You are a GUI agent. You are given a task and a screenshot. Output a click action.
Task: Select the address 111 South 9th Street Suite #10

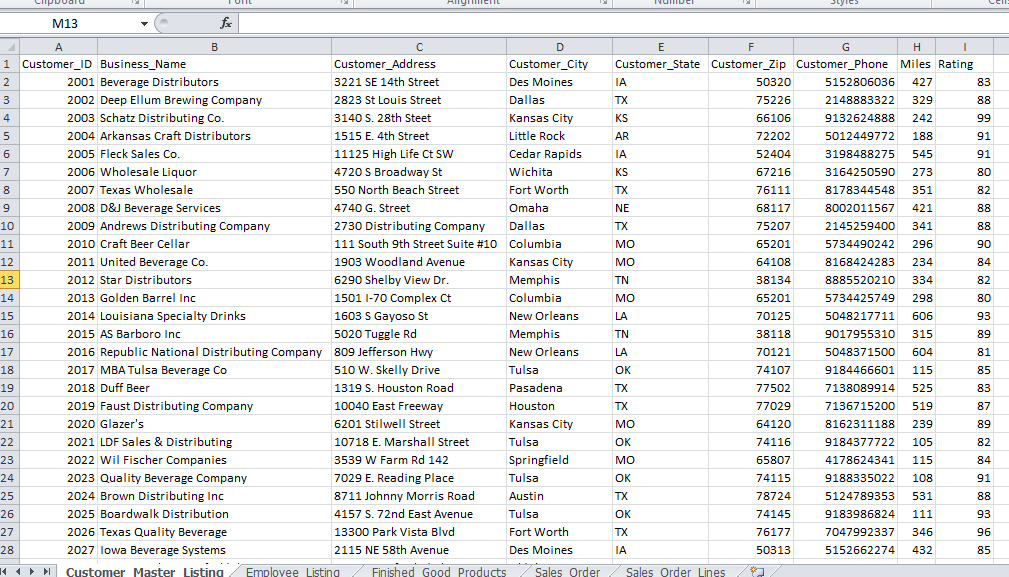coord(419,244)
